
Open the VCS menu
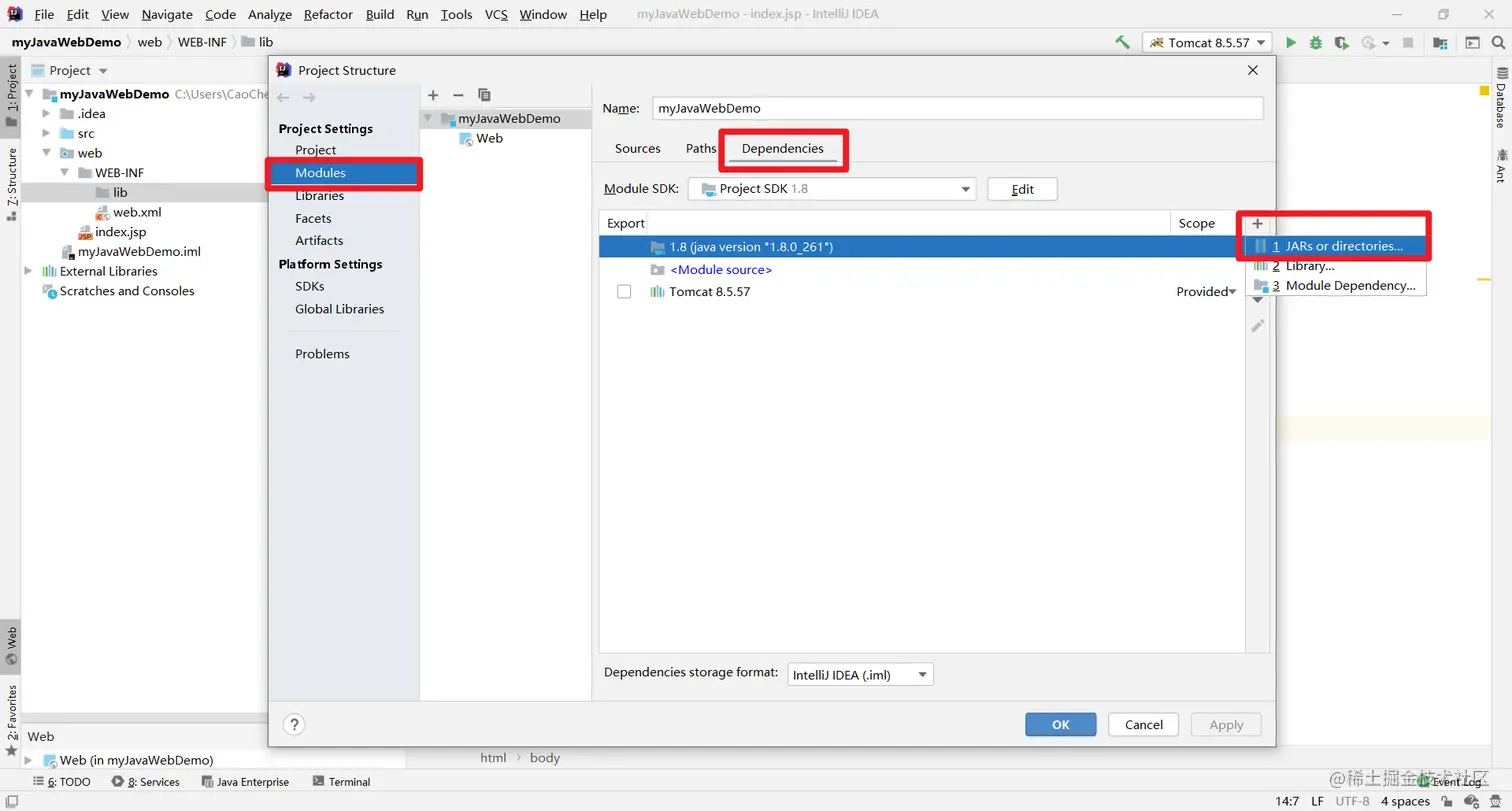click(496, 15)
